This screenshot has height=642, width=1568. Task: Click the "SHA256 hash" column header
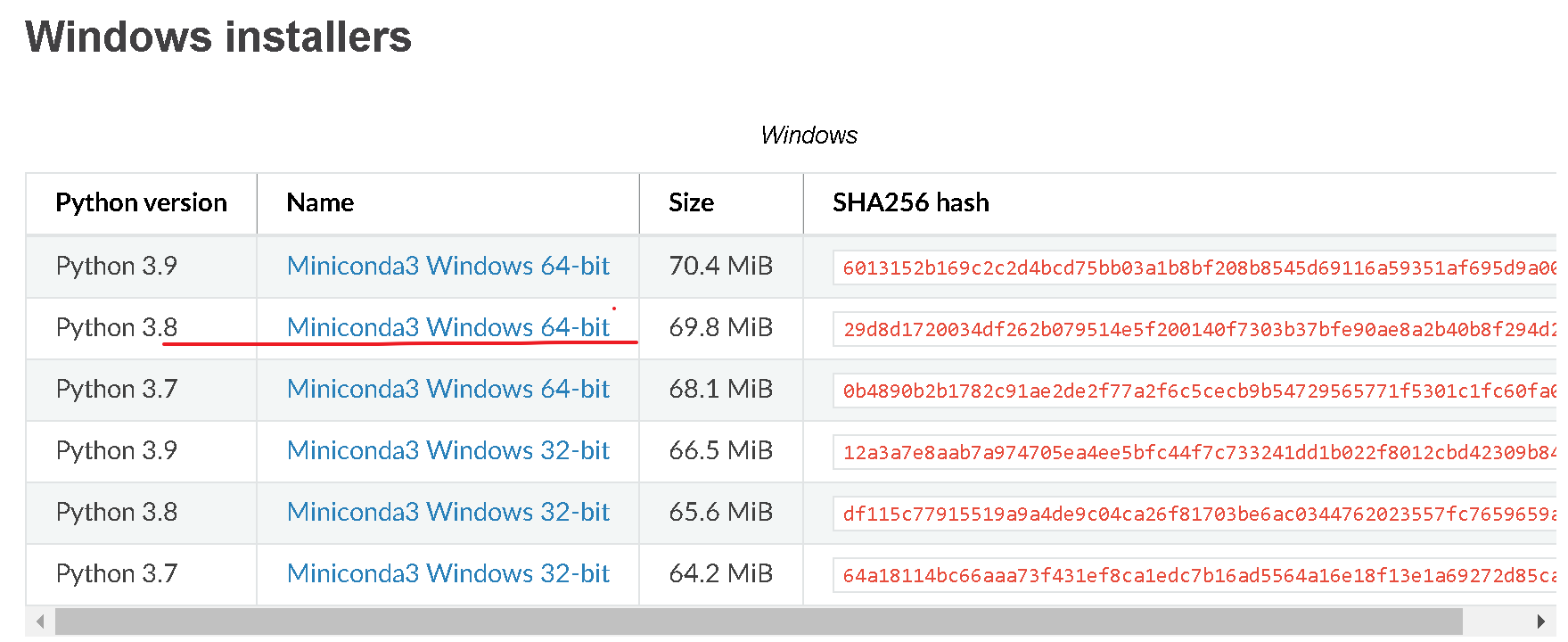point(910,203)
